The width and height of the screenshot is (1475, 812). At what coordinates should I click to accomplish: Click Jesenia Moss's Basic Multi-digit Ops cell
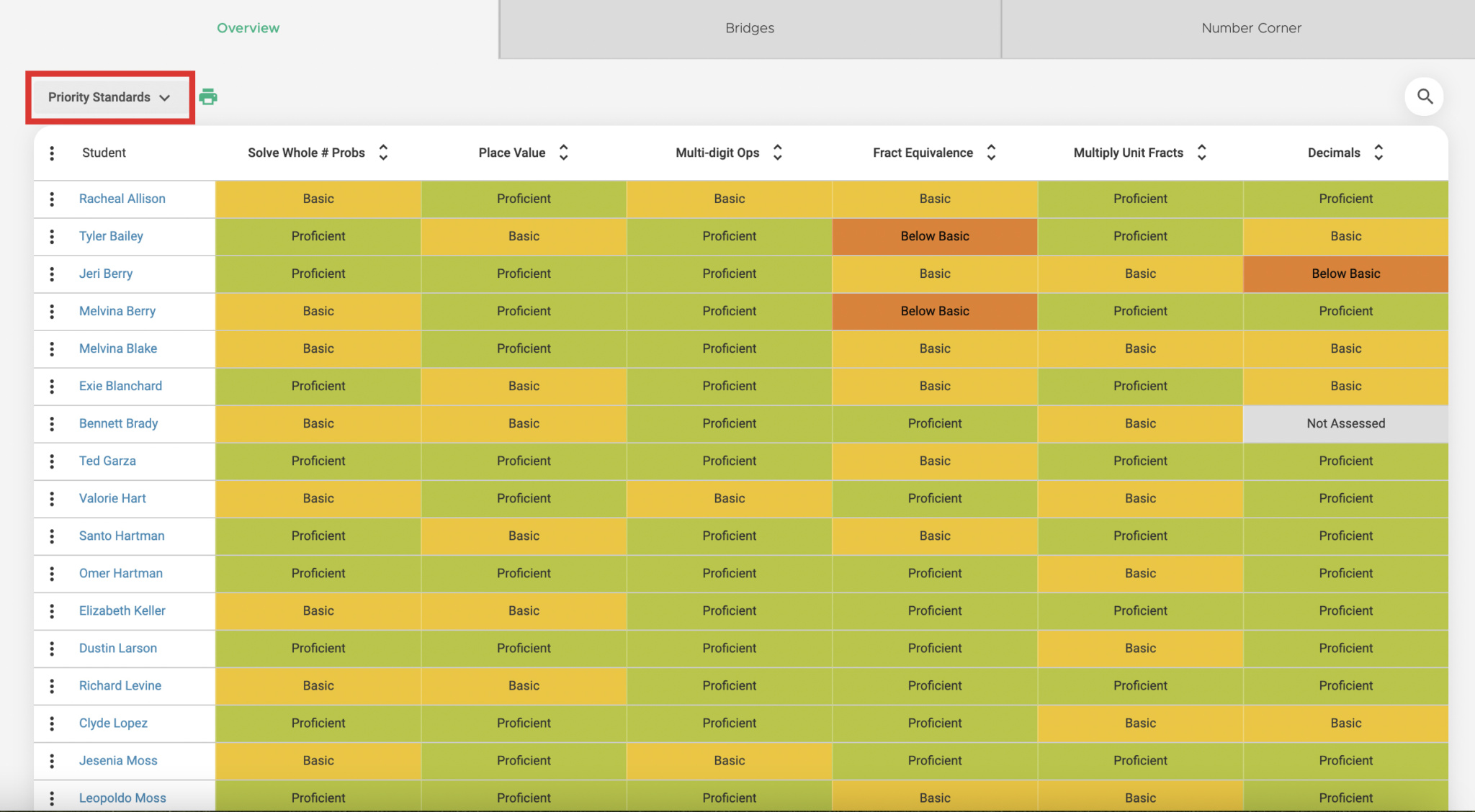[x=730, y=760]
